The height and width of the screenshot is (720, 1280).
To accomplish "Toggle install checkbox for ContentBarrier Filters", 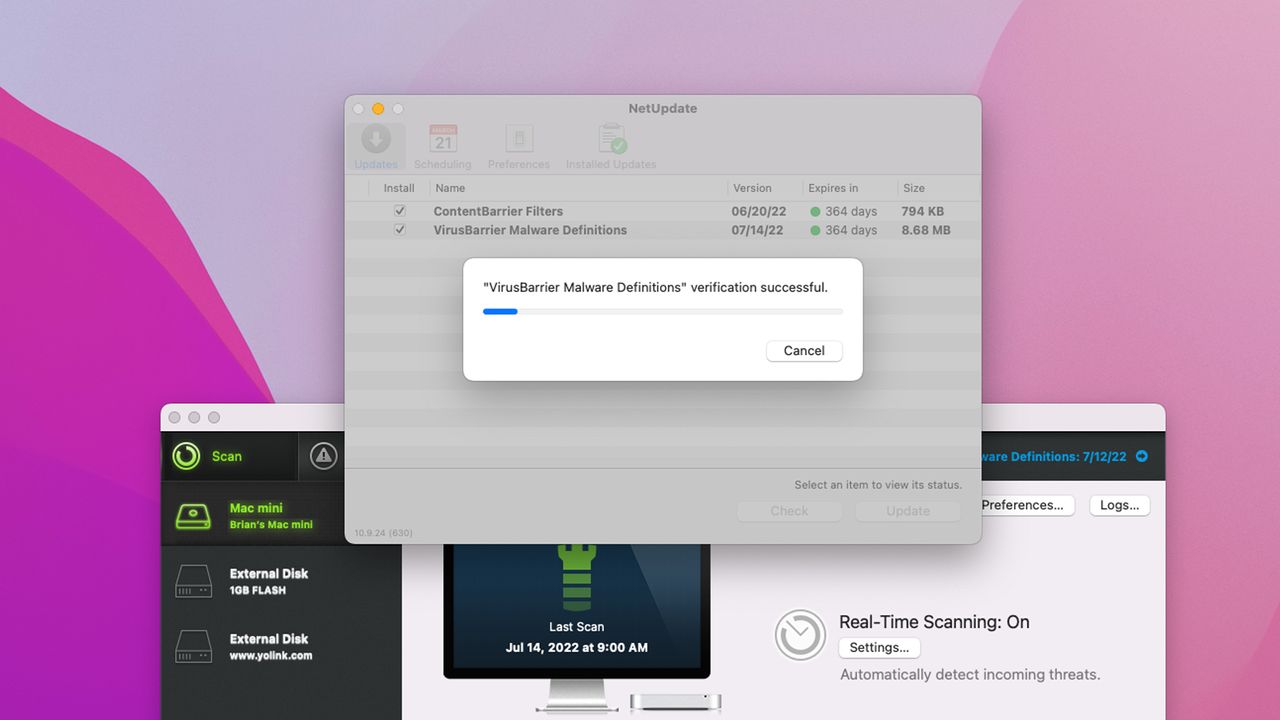I will tap(400, 211).
